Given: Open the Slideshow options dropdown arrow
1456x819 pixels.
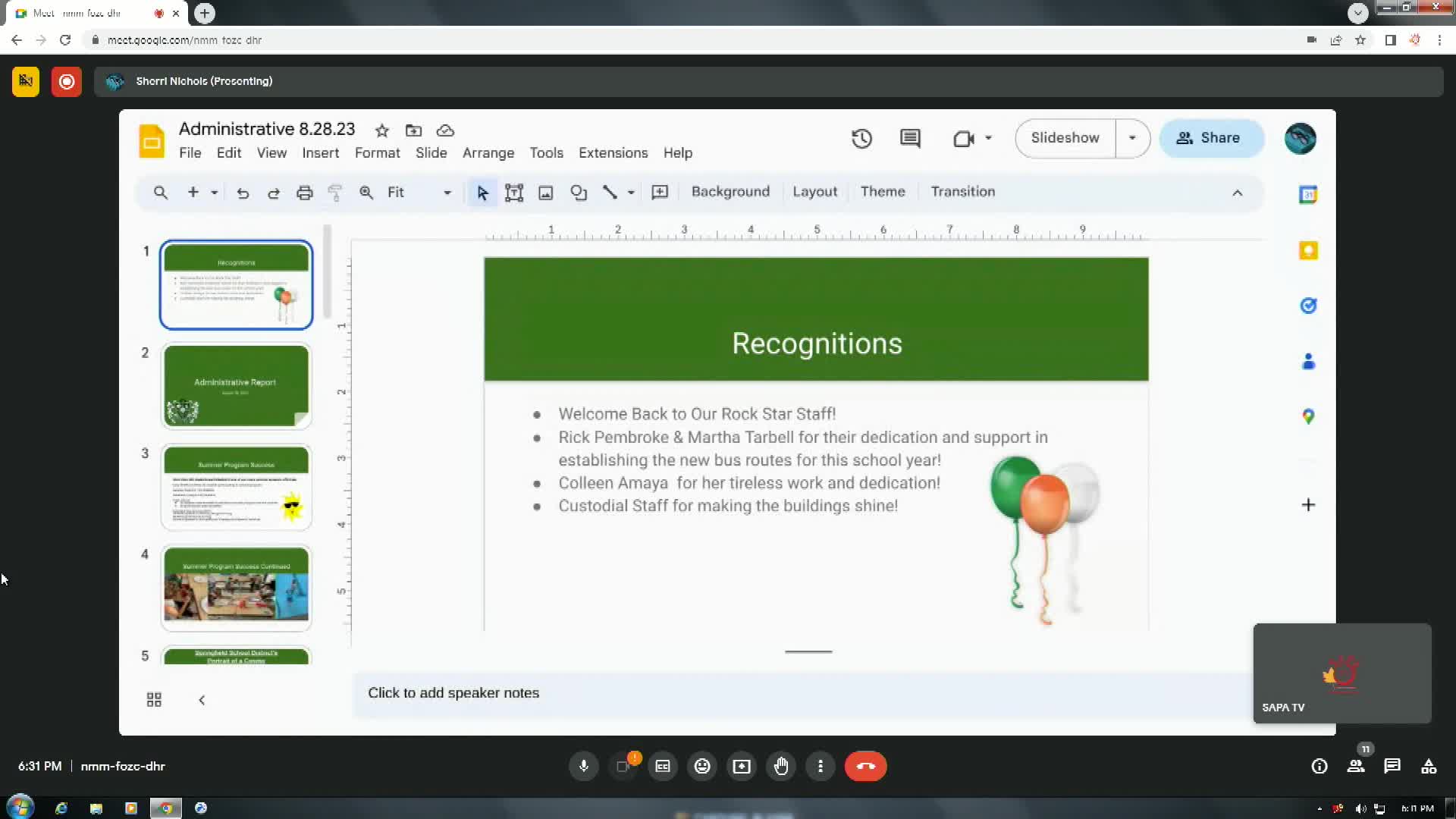Looking at the screenshot, I should (1132, 138).
